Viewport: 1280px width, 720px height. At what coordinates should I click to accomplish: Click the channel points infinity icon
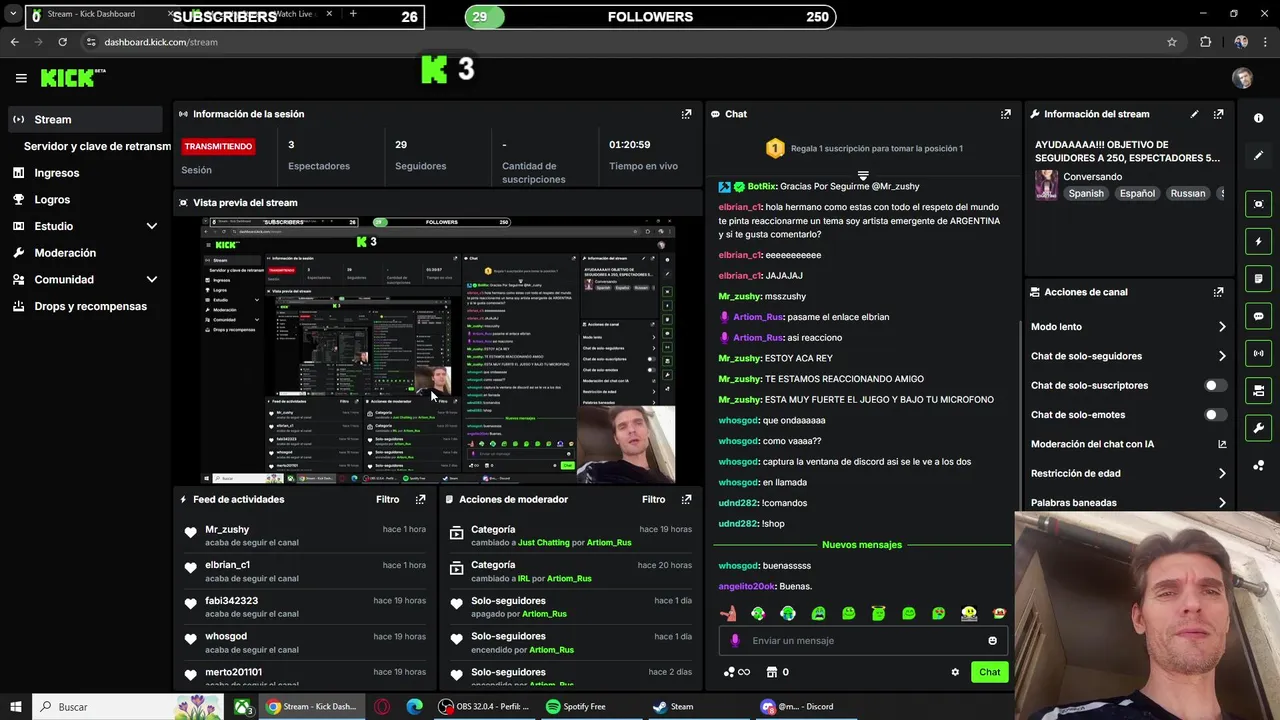coord(736,672)
